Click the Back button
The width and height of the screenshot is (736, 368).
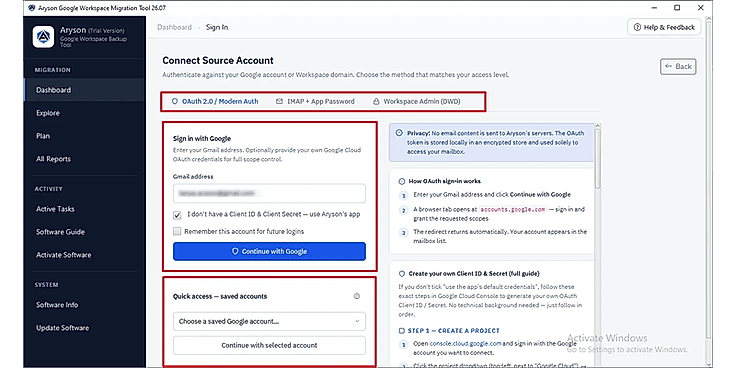point(678,66)
